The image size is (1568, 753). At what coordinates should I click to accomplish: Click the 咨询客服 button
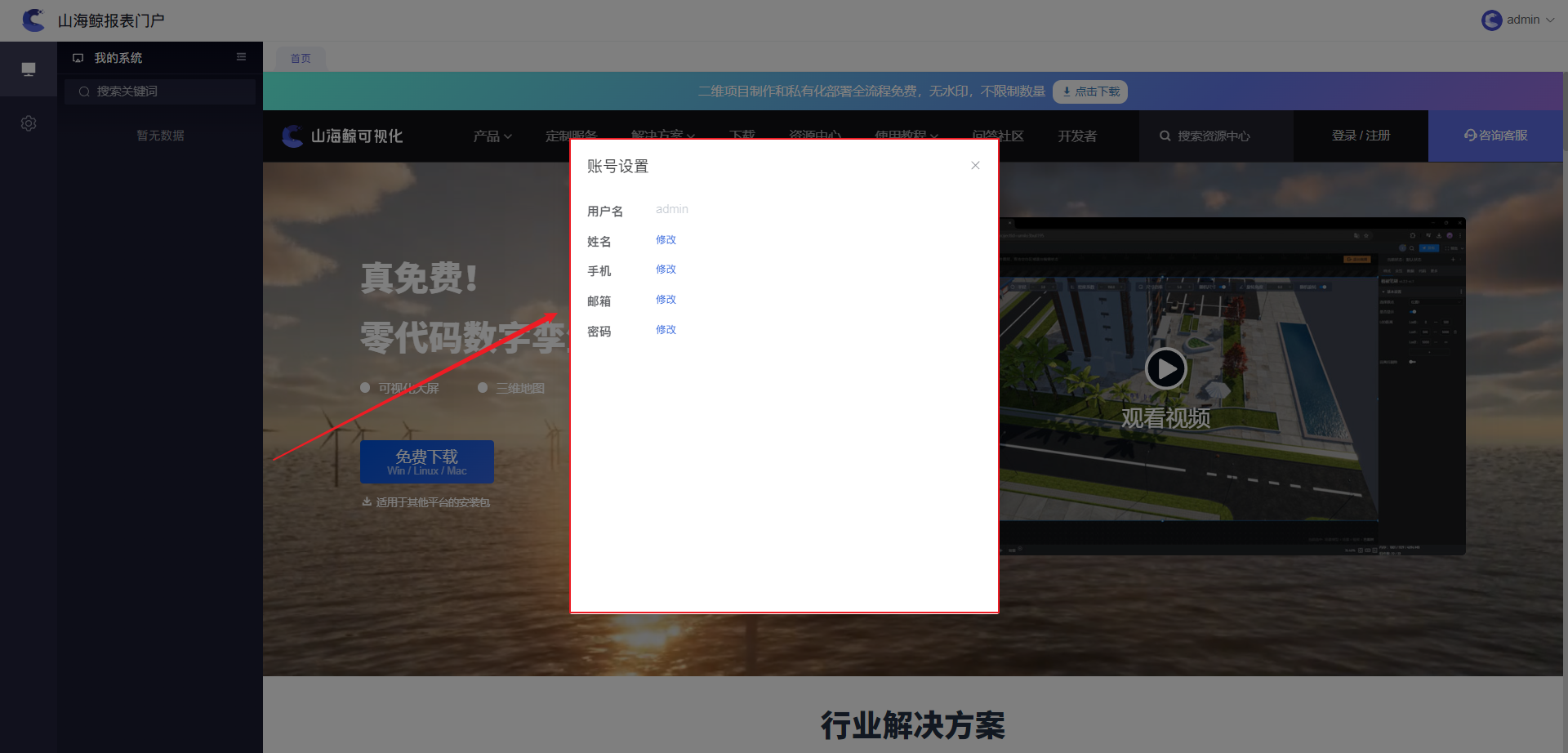click(x=1495, y=136)
